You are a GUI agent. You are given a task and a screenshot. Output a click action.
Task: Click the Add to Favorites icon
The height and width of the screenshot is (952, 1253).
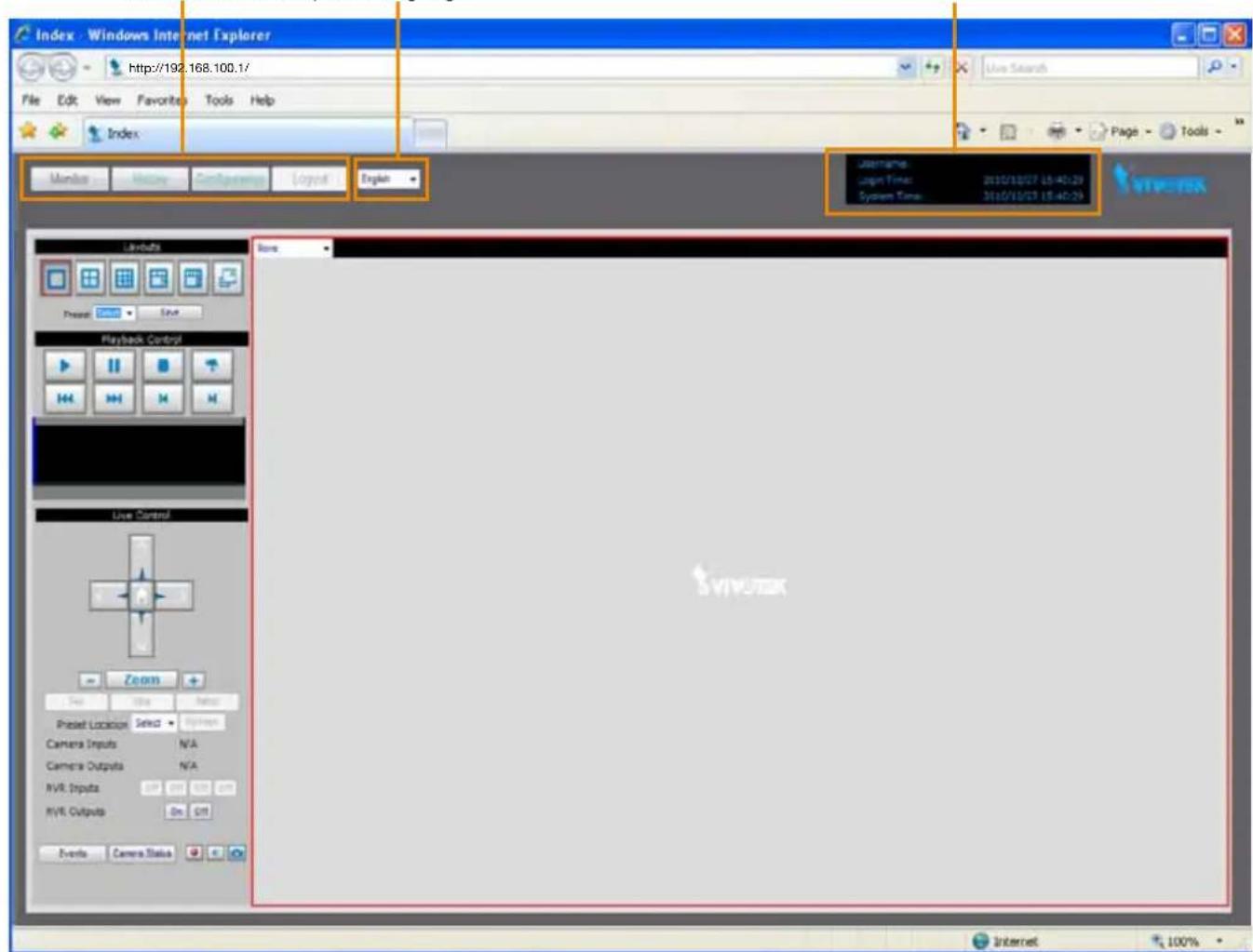point(58,131)
